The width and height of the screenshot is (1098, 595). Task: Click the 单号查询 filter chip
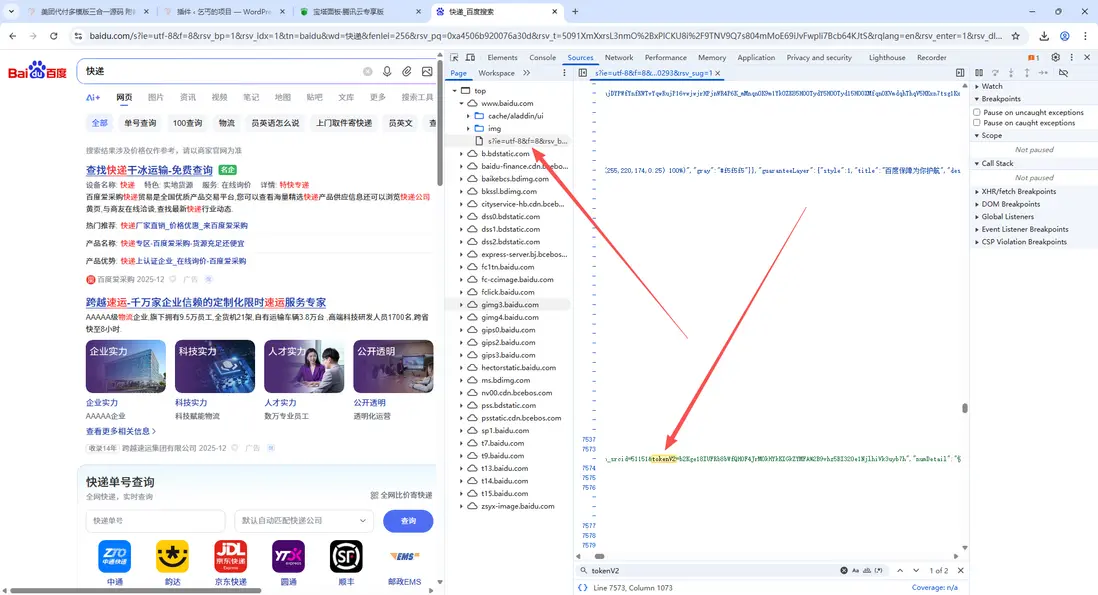140,123
